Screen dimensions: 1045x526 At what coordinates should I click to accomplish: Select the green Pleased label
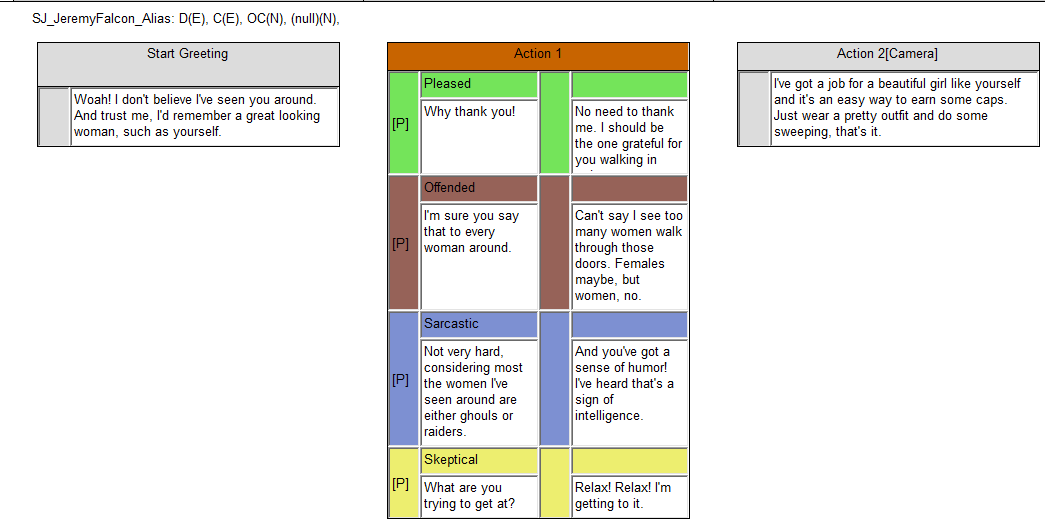[x=479, y=84]
